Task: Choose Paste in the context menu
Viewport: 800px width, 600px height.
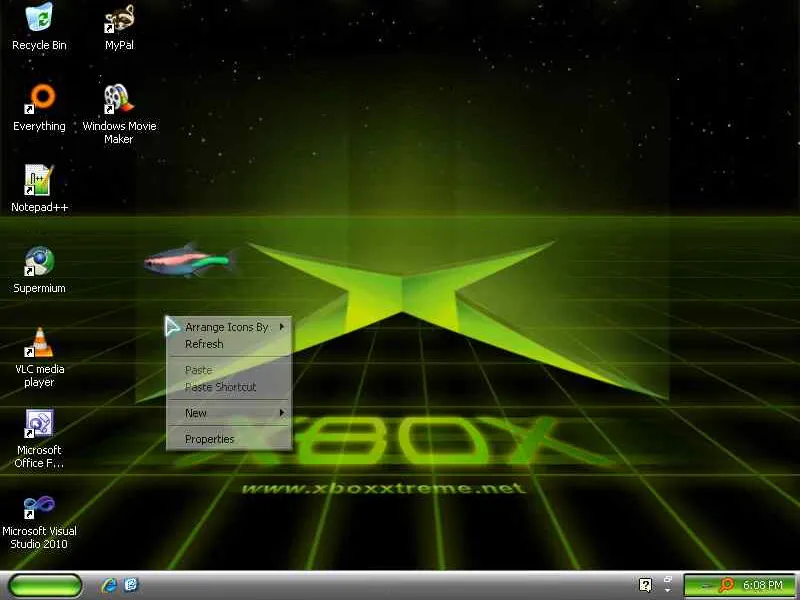Action: (x=229, y=370)
